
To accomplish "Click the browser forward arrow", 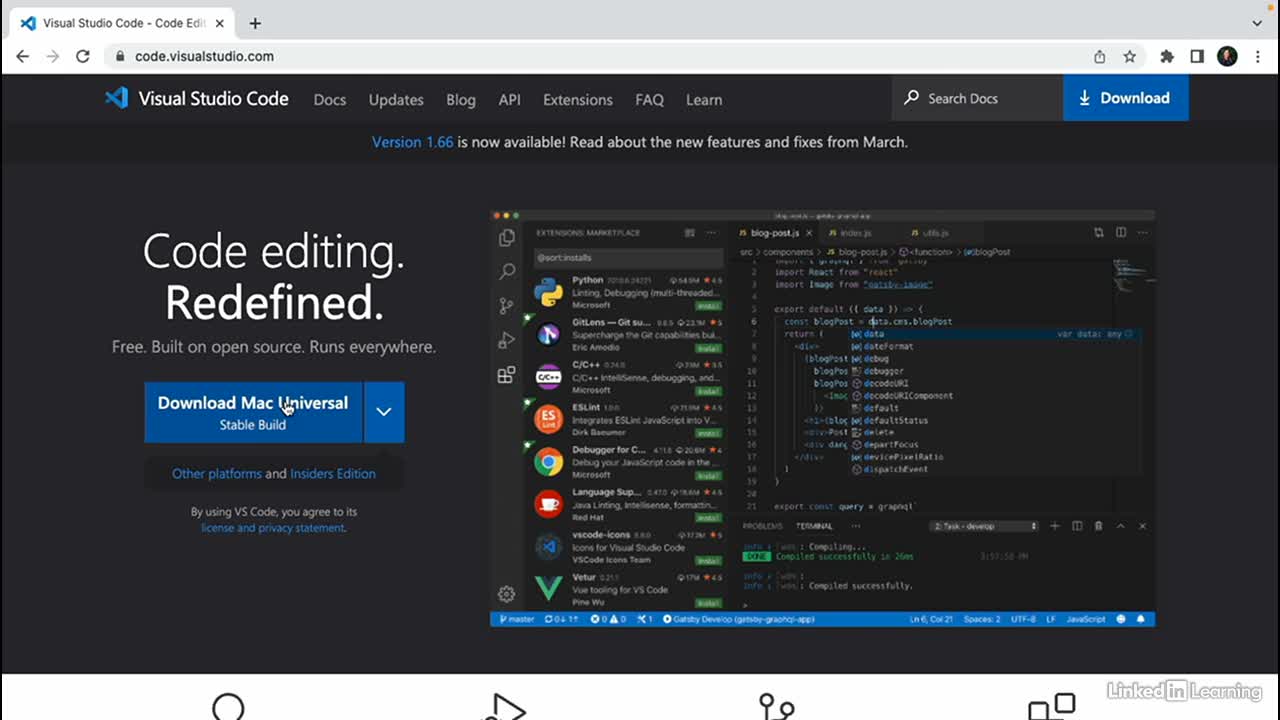I will (52, 57).
